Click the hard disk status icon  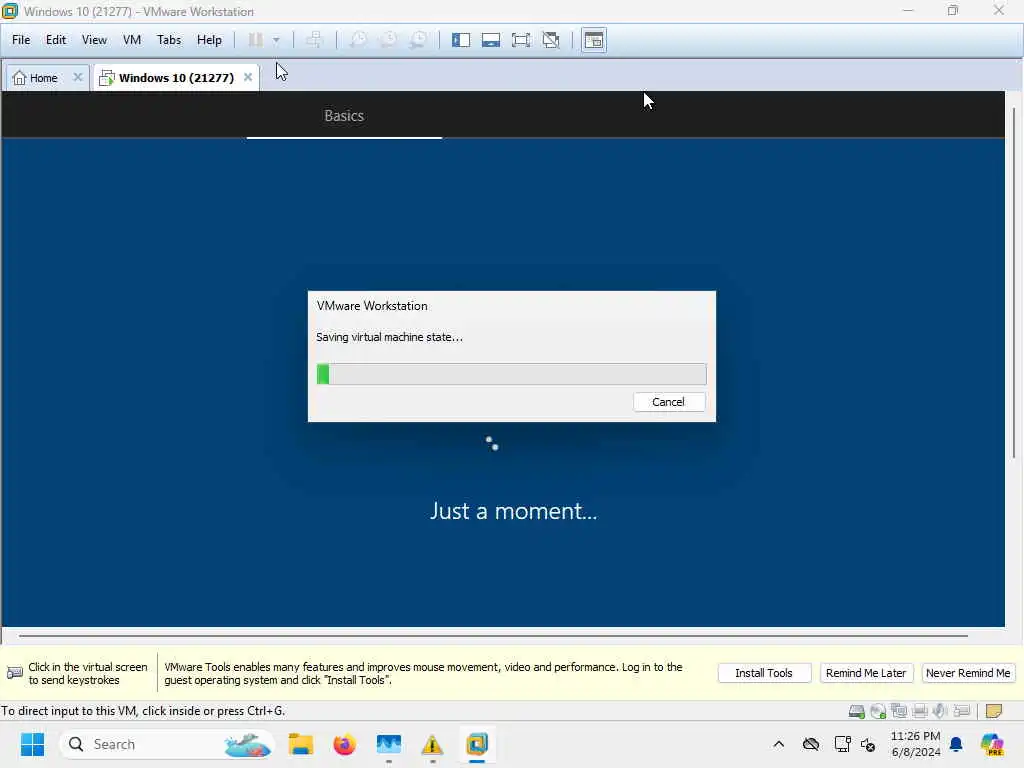click(857, 711)
